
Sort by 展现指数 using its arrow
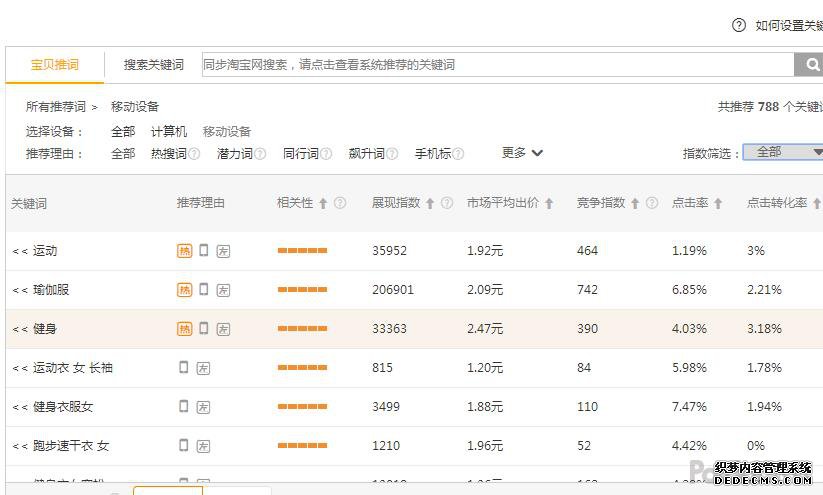[x=430, y=203]
